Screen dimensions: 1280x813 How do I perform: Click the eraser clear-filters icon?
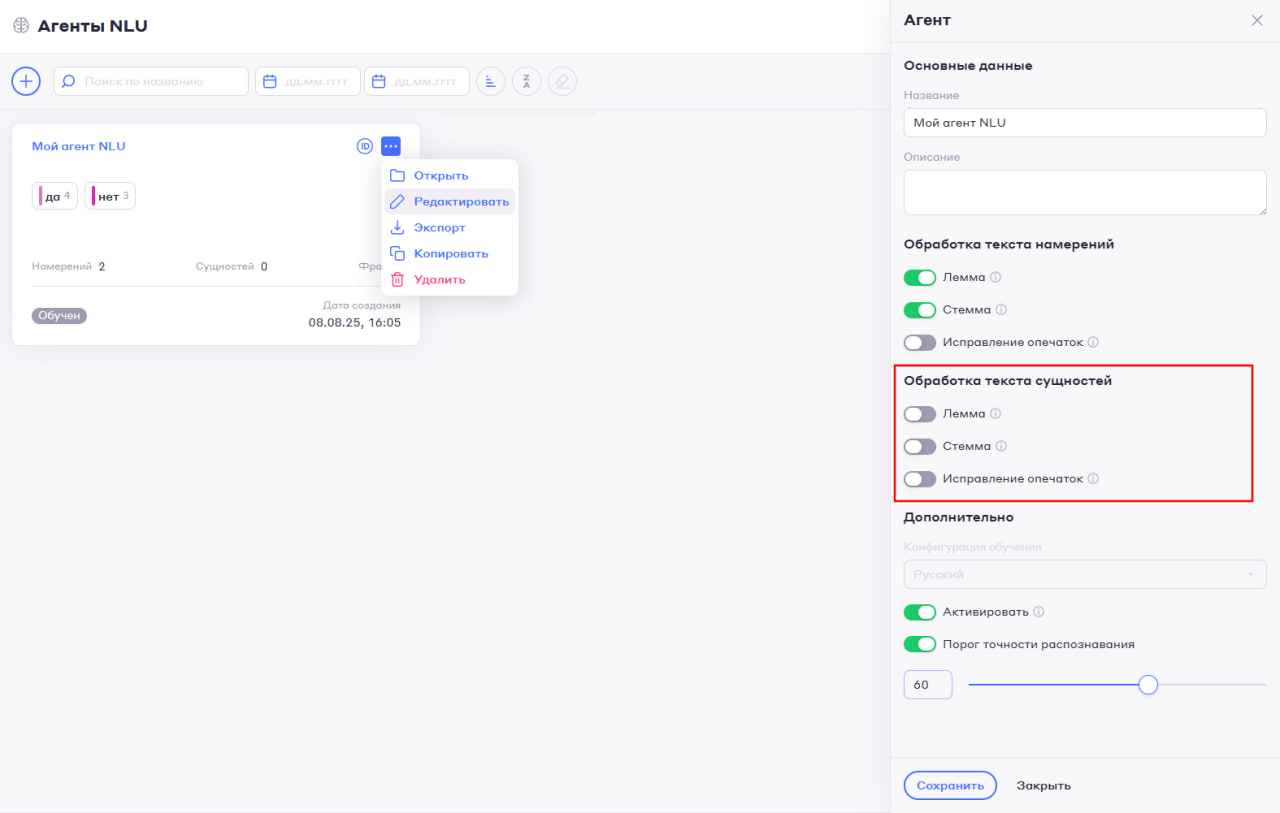(x=562, y=81)
